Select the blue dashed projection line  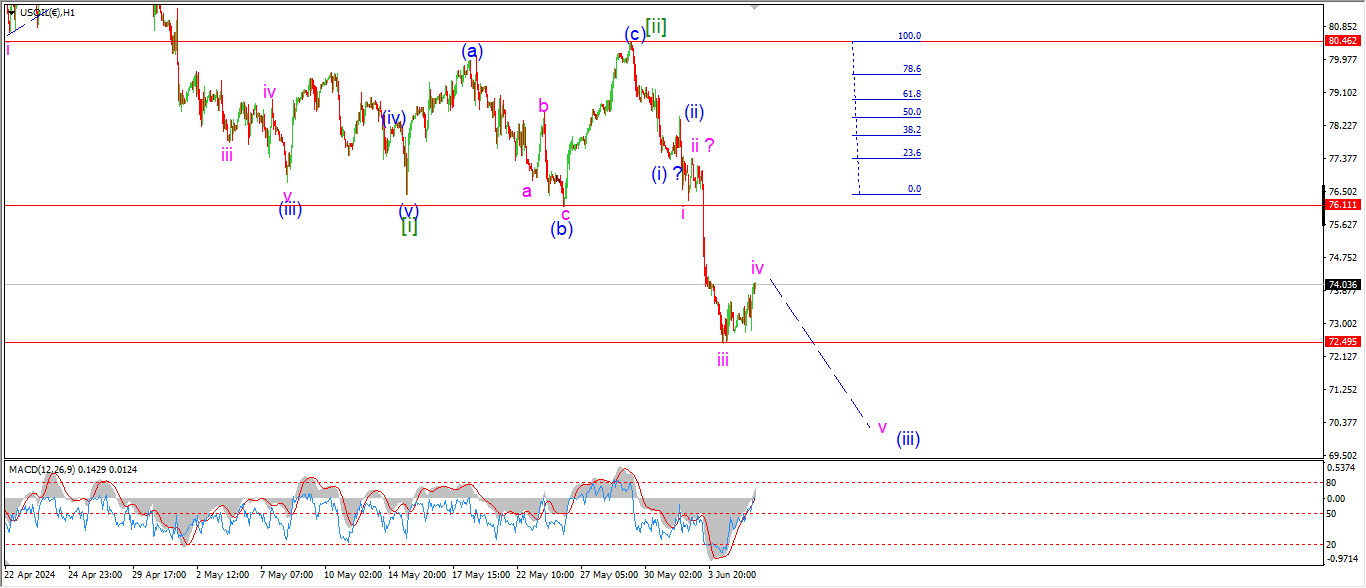[818, 352]
